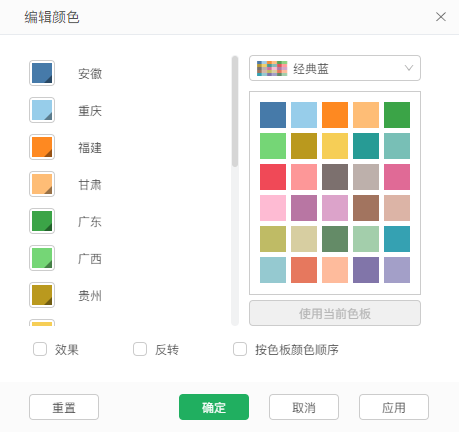Image resolution: width=459 pixels, height=432 pixels.
Task: Click the color icon next to 安徽
Action: point(42,73)
